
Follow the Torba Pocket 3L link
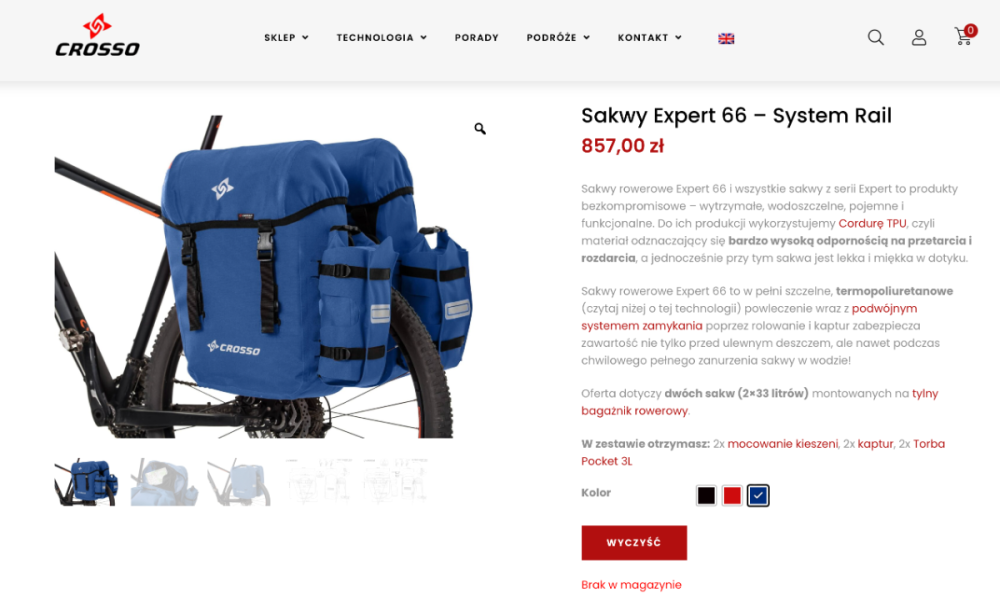(x=763, y=452)
